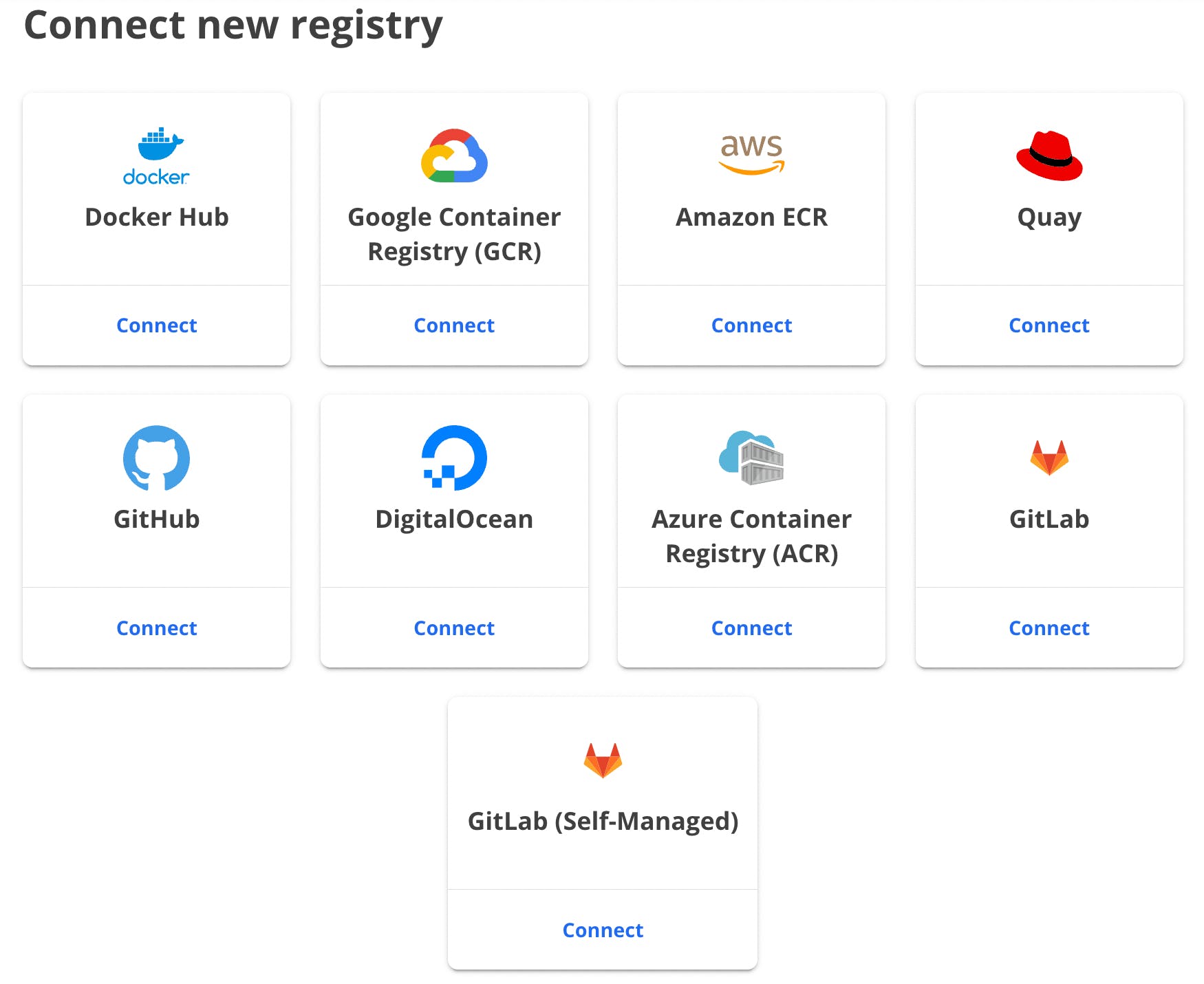The height and width of the screenshot is (984, 1204).
Task: Connect Azure Container Registry
Action: (751, 628)
